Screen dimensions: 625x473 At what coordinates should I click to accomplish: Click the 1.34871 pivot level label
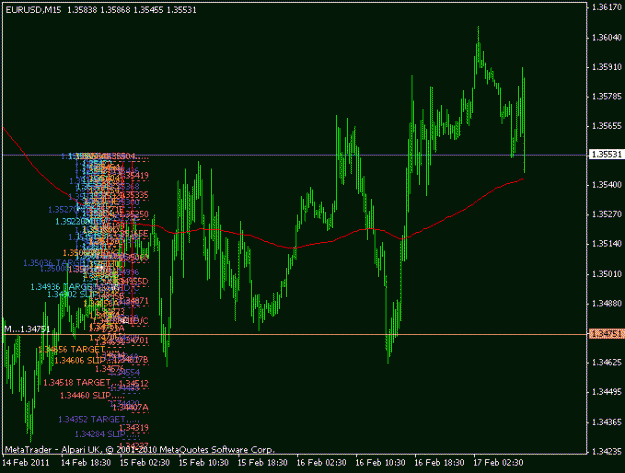pos(135,301)
